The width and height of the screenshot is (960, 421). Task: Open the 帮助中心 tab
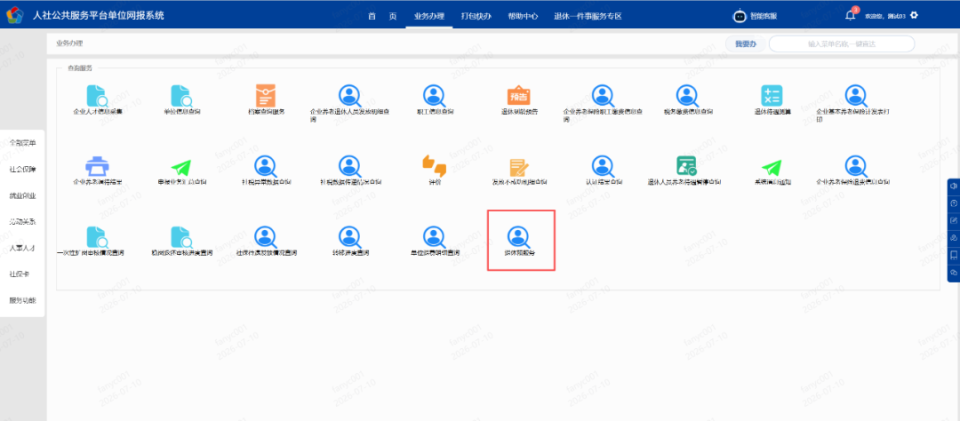coord(522,17)
